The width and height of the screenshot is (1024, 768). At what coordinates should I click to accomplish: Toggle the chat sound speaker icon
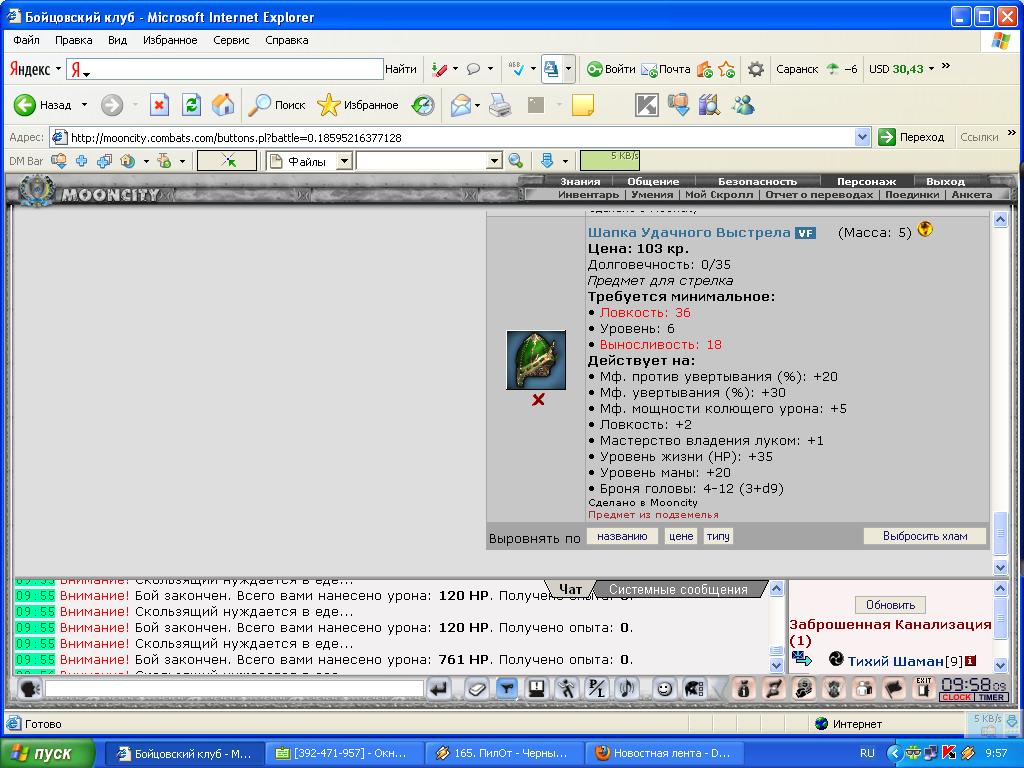pyautogui.click(x=627, y=688)
